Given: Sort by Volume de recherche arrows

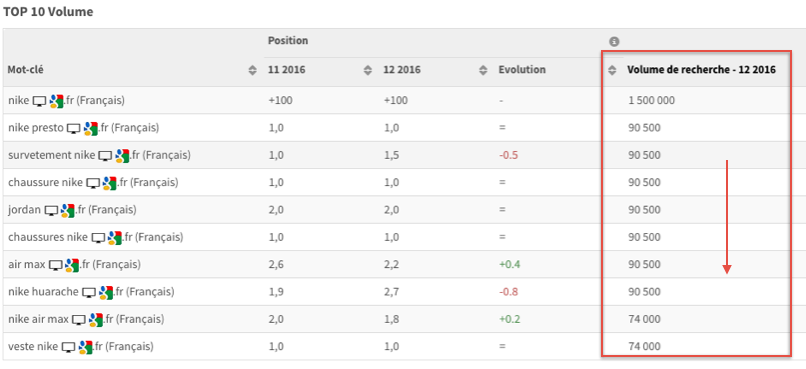Looking at the screenshot, I should point(612,71).
